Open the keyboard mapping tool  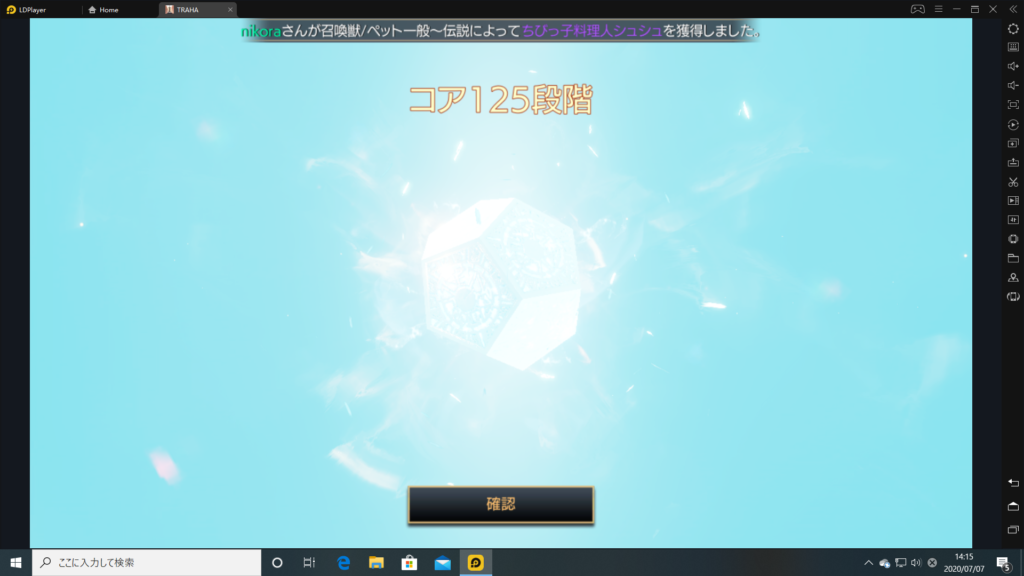tap(1013, 47)
